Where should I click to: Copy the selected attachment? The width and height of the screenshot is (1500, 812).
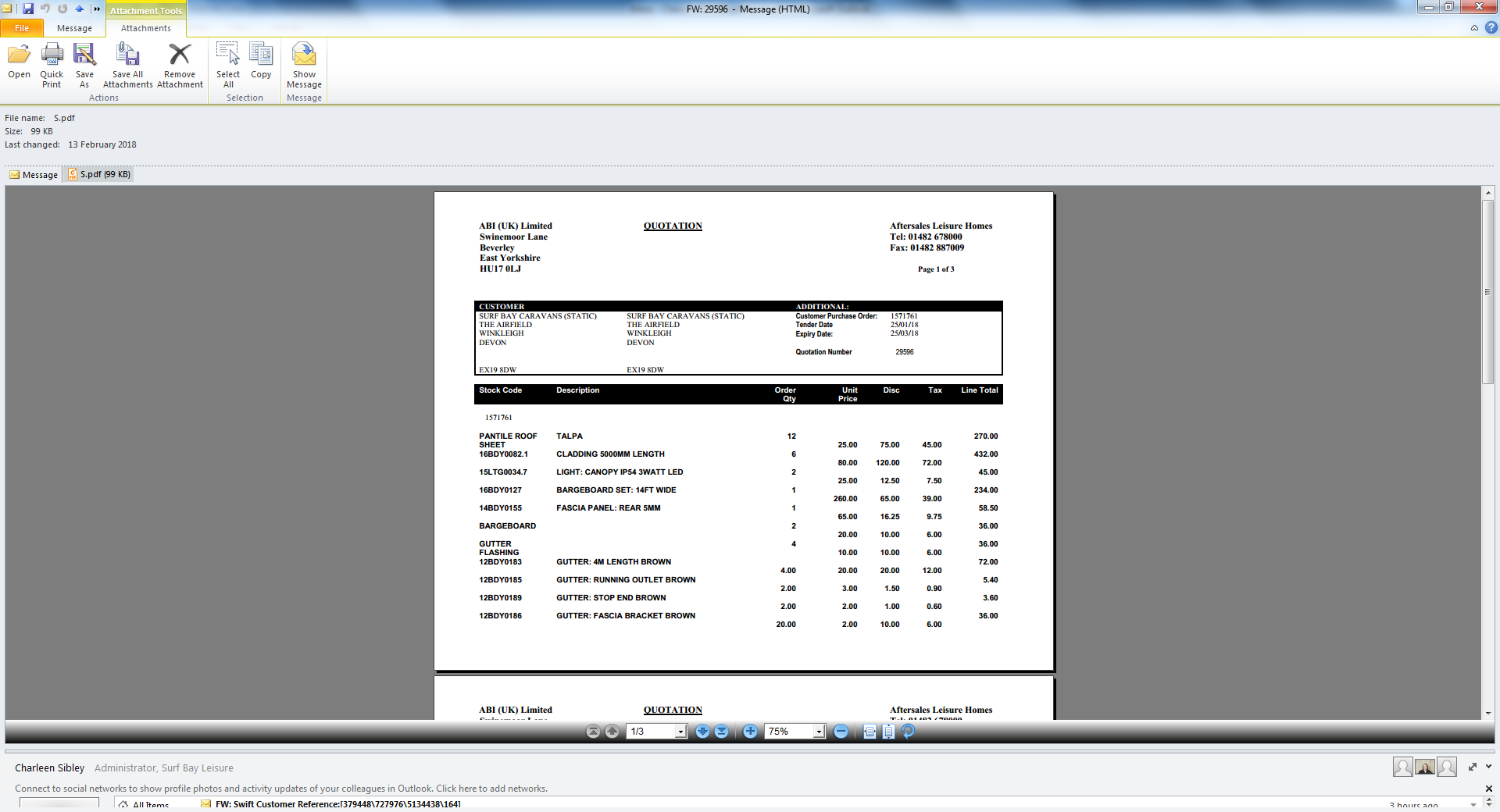[261, 62]
